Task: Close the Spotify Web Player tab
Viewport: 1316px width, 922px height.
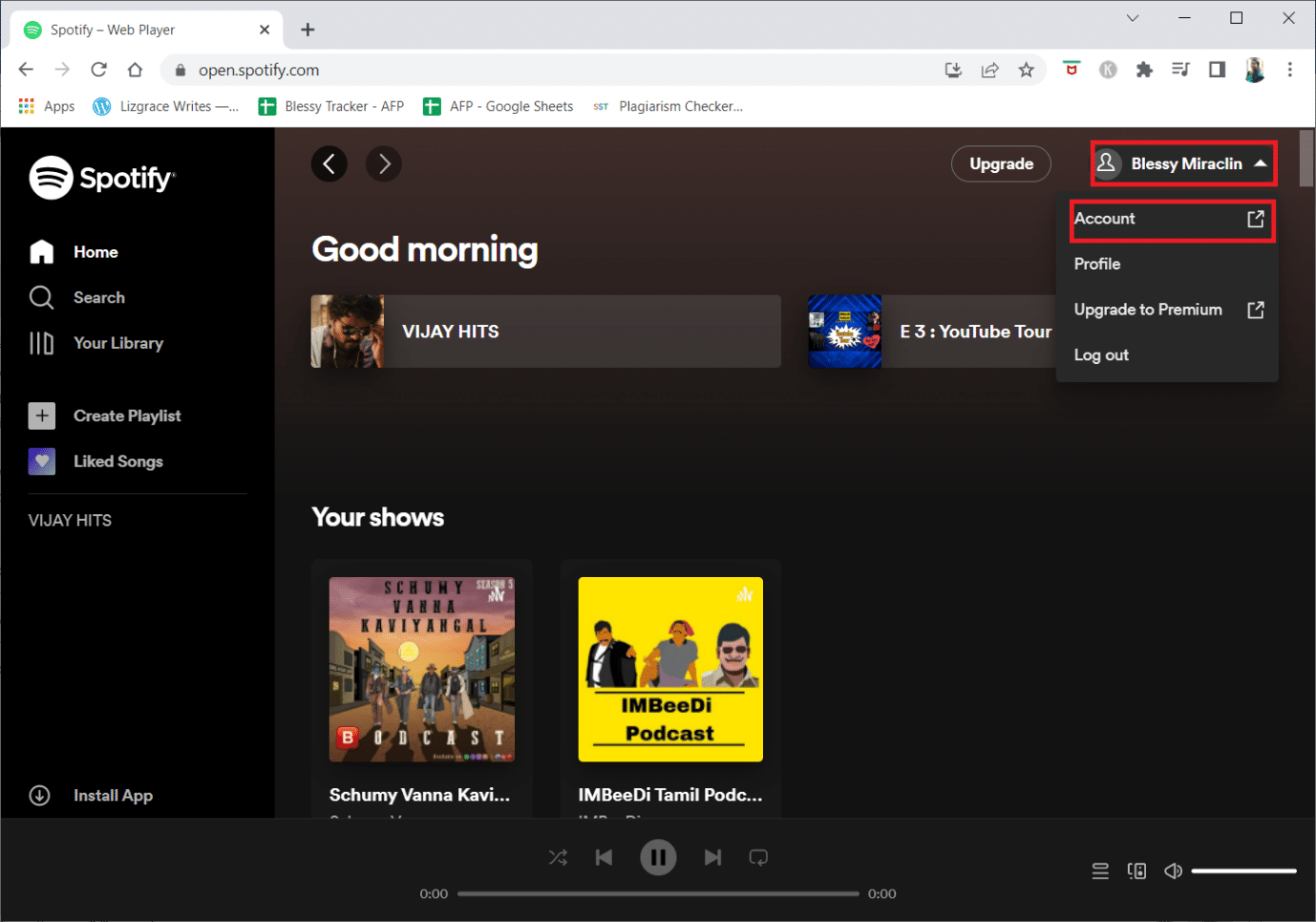Action: tap(265, 30)
